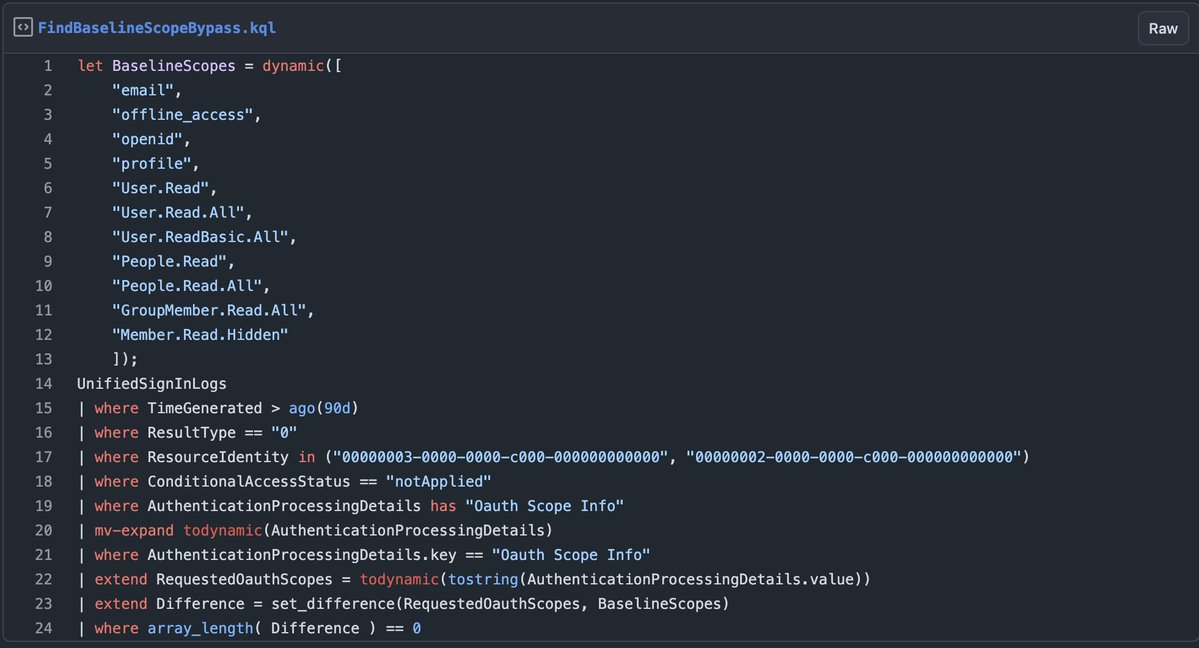Select line number 10

click(44, 286)
